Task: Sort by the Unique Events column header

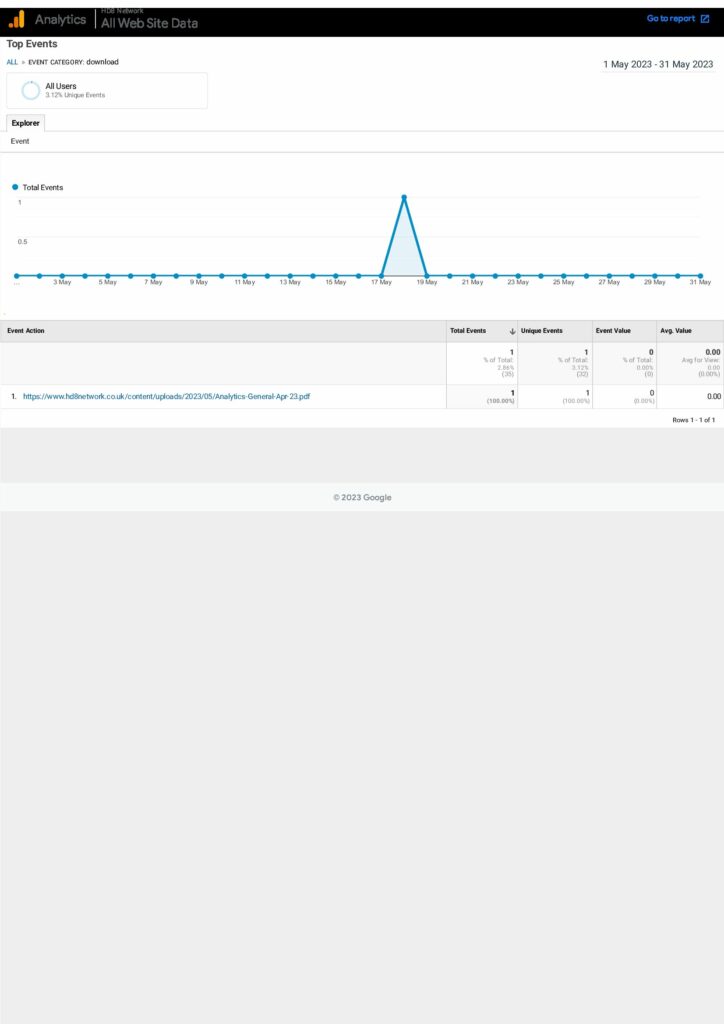Action: [541, 331]
